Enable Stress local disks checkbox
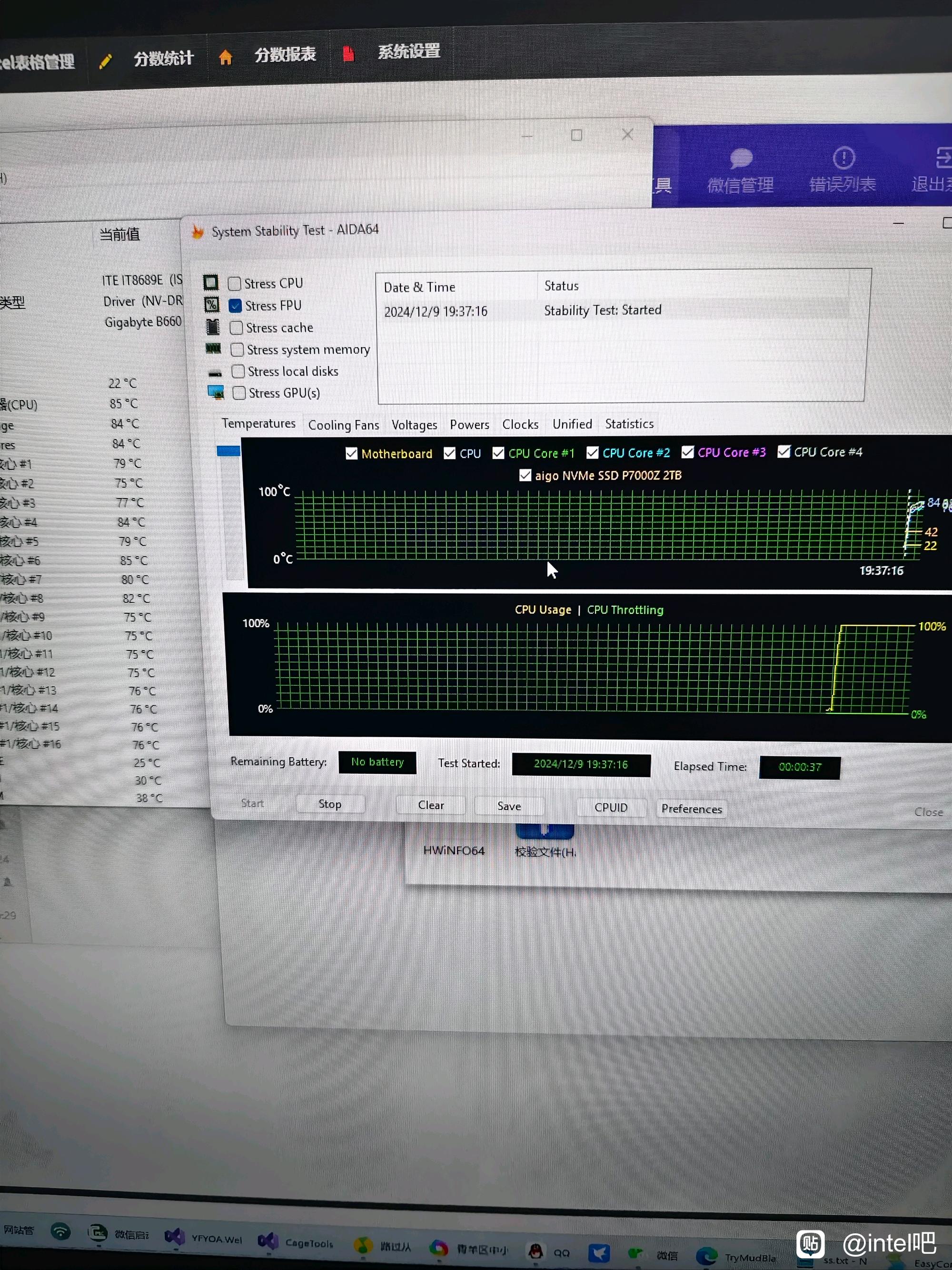Viewport: 952px width, 1270px height. pos(238,371)
